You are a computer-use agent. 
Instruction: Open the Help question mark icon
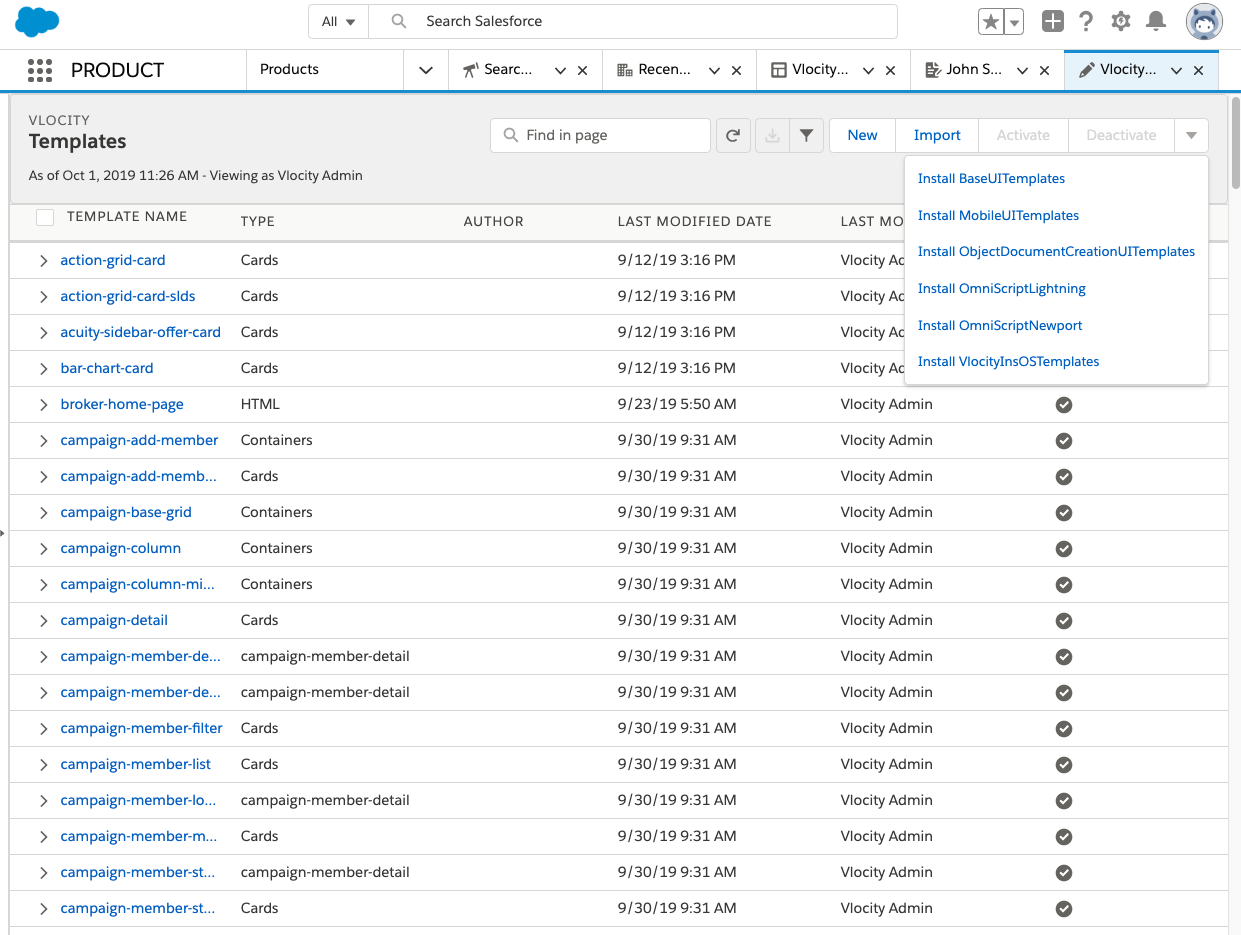pos(1086,21)
